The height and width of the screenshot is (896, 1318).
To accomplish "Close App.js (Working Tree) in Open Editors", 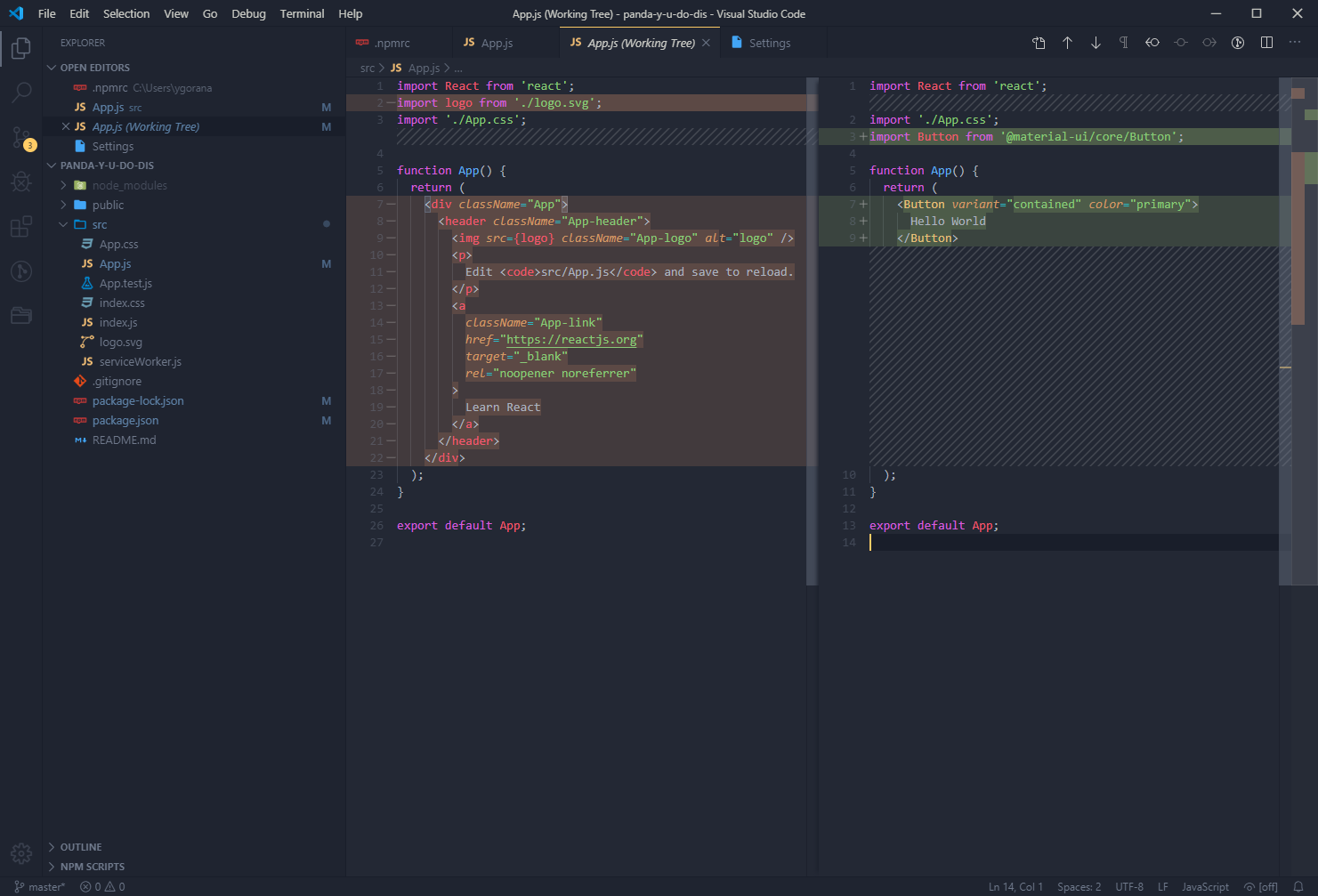I will (x=66, y=126).
